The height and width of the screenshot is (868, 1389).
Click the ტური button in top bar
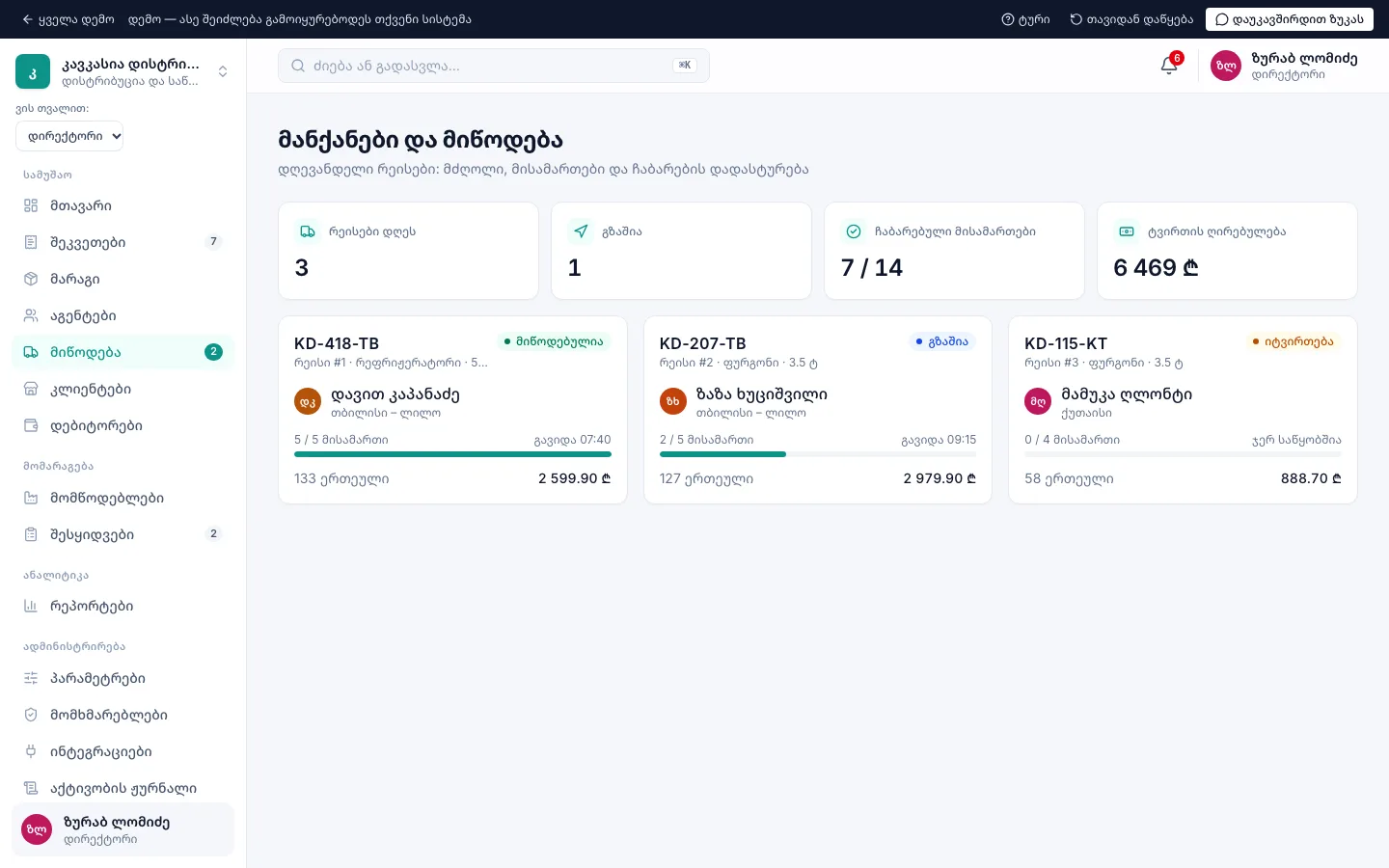click(x=1025, y=19)
